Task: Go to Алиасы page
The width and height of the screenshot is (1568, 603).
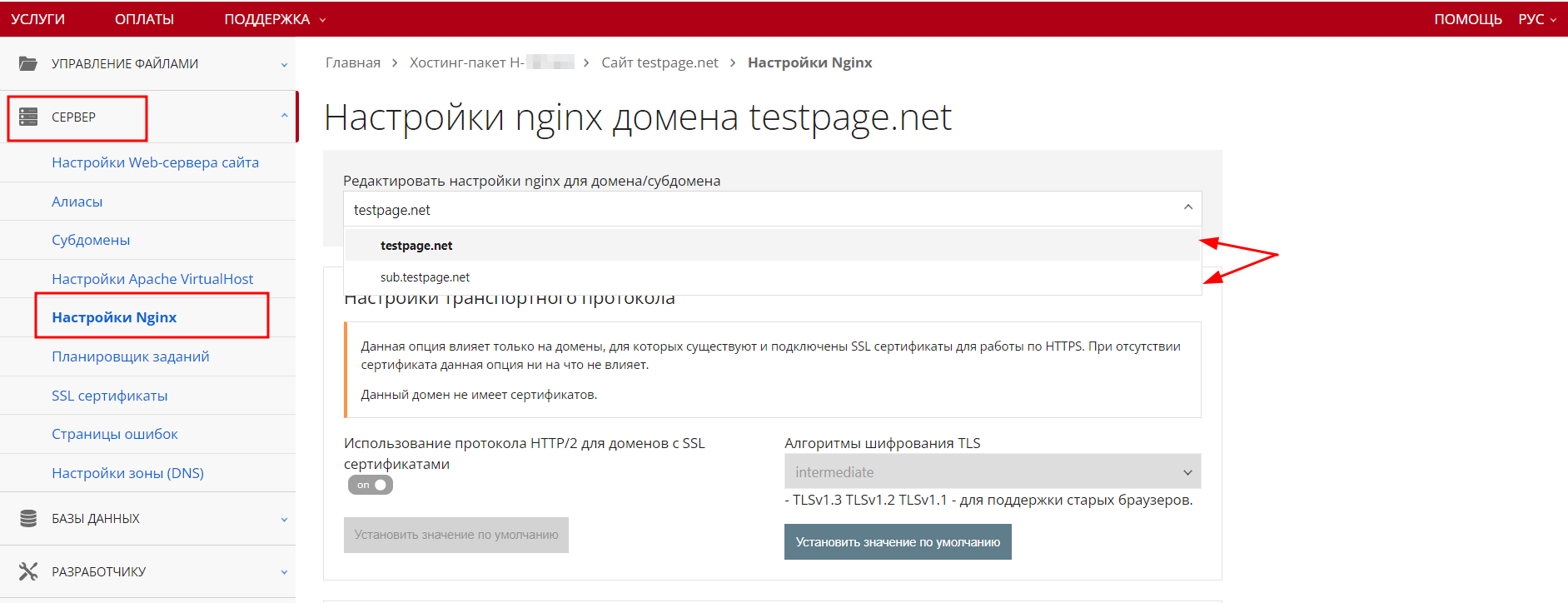Action: [77, 202]
